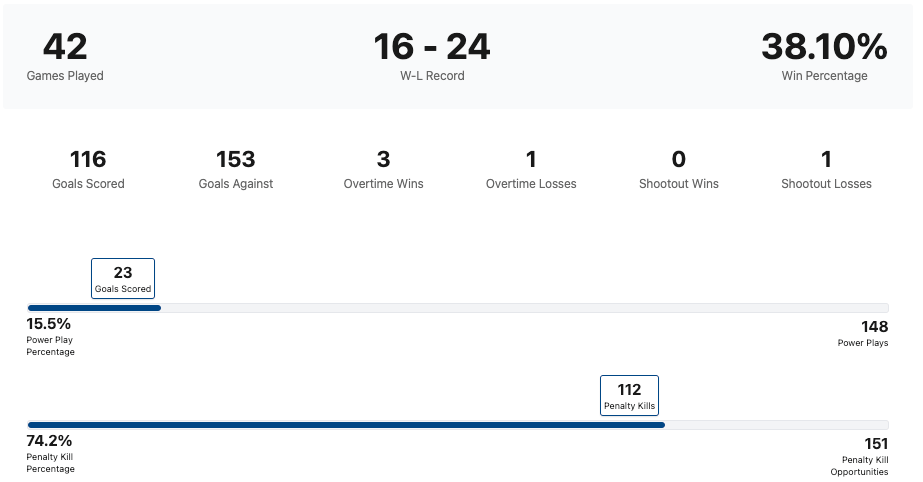
Task: Click the 151 Penalty Kill Opportunities total
Action: pyautogui.click(x=874, y=443)
